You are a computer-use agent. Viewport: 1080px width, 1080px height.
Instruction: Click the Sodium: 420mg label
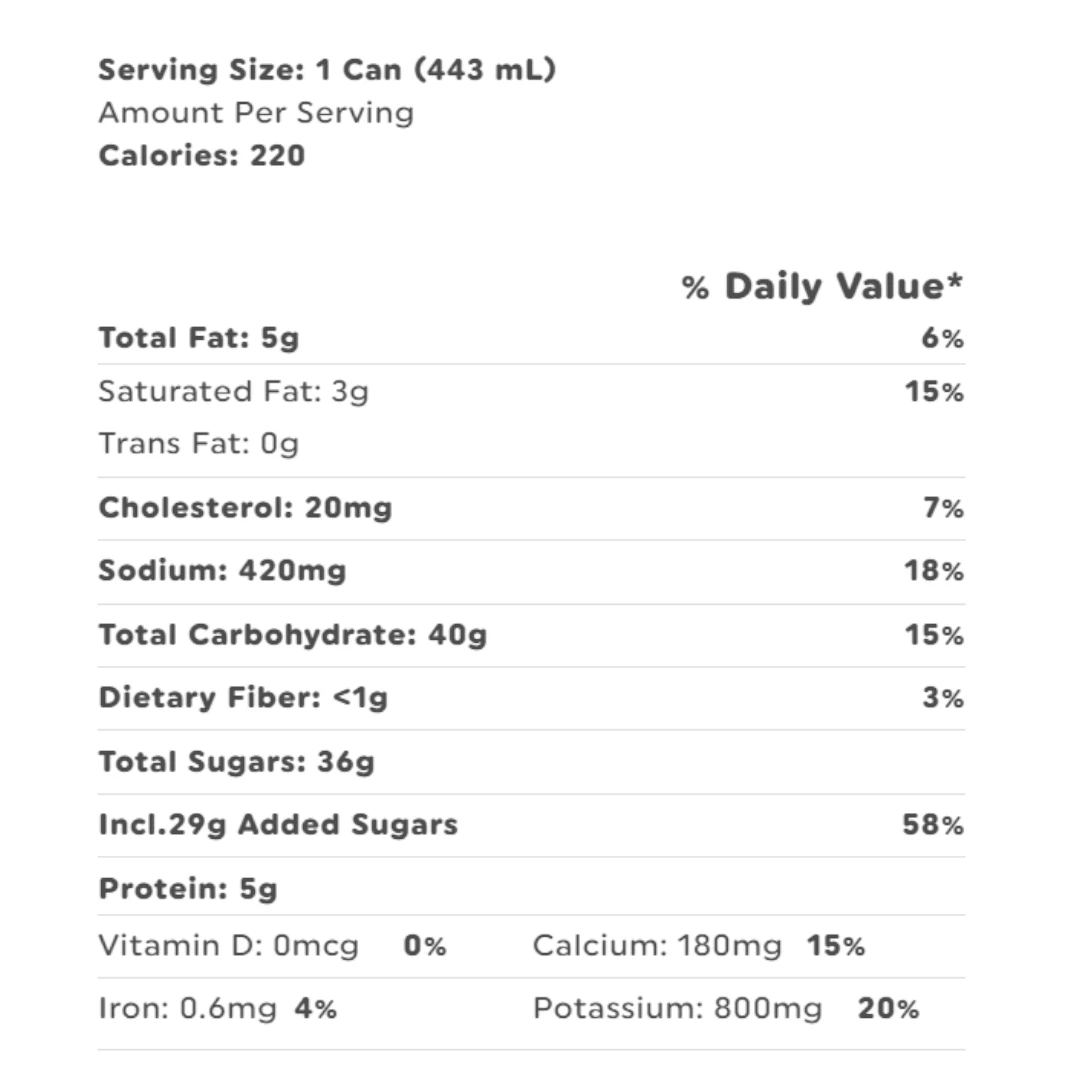222,571
